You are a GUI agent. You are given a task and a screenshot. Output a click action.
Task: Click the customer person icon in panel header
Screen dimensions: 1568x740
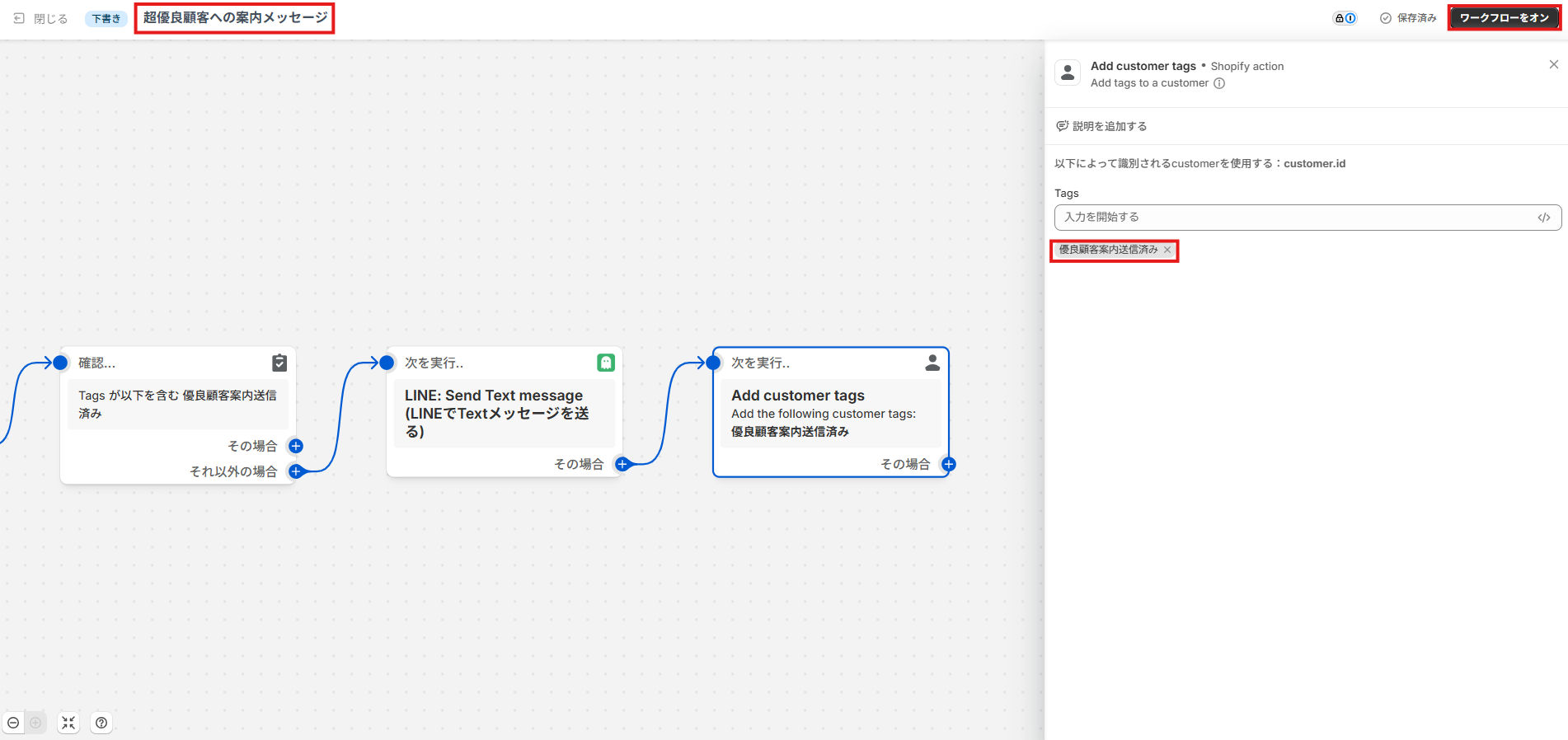(x=1068, y=73)
